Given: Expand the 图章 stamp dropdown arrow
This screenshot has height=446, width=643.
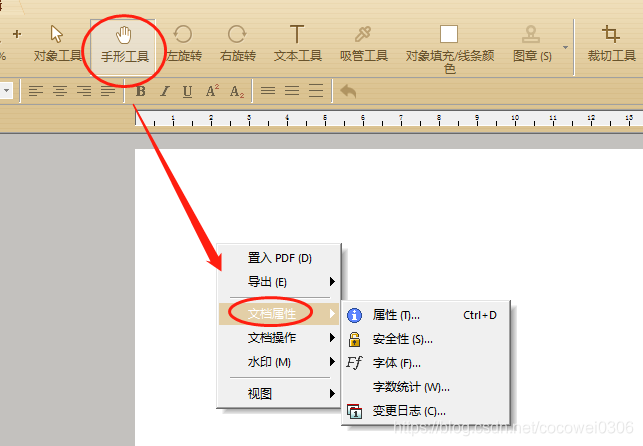Looking at the screenshot, I should [x=565, y=48].
